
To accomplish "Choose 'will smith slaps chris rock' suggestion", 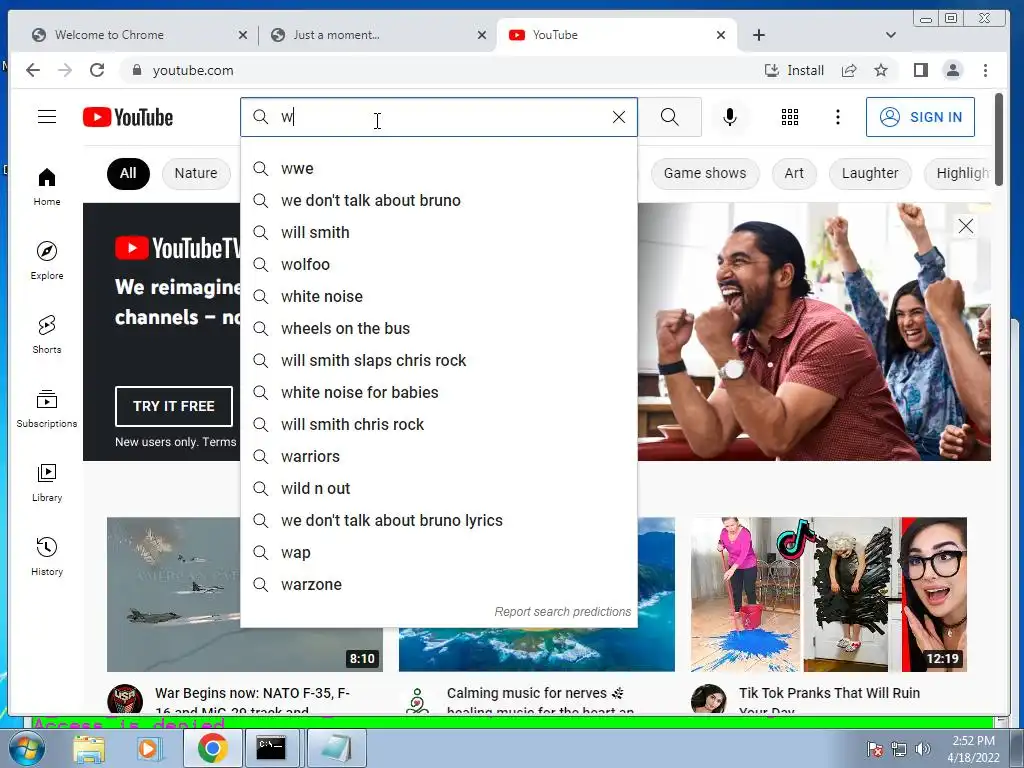I will point(439,360).
